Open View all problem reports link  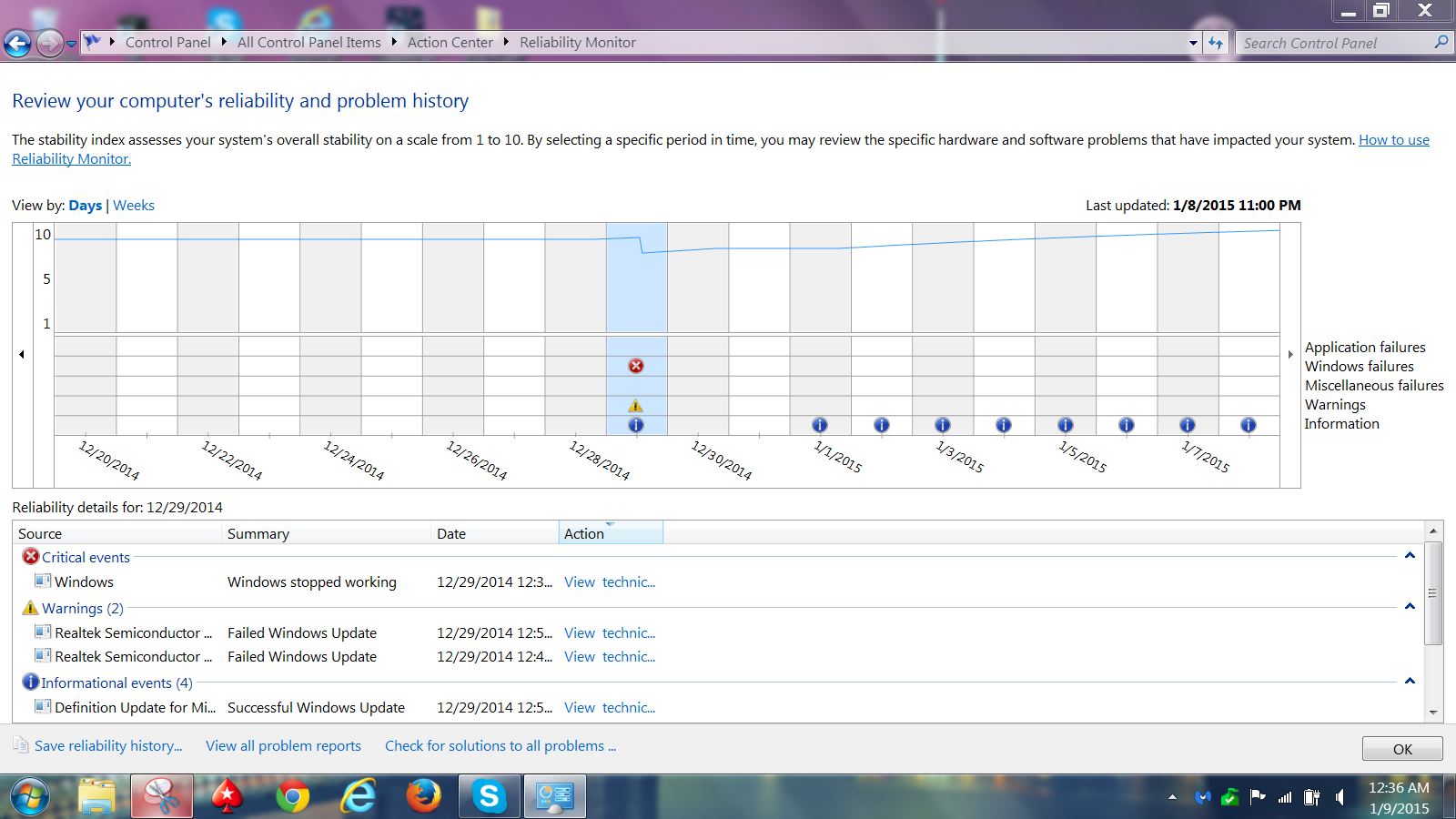(283, 746)
